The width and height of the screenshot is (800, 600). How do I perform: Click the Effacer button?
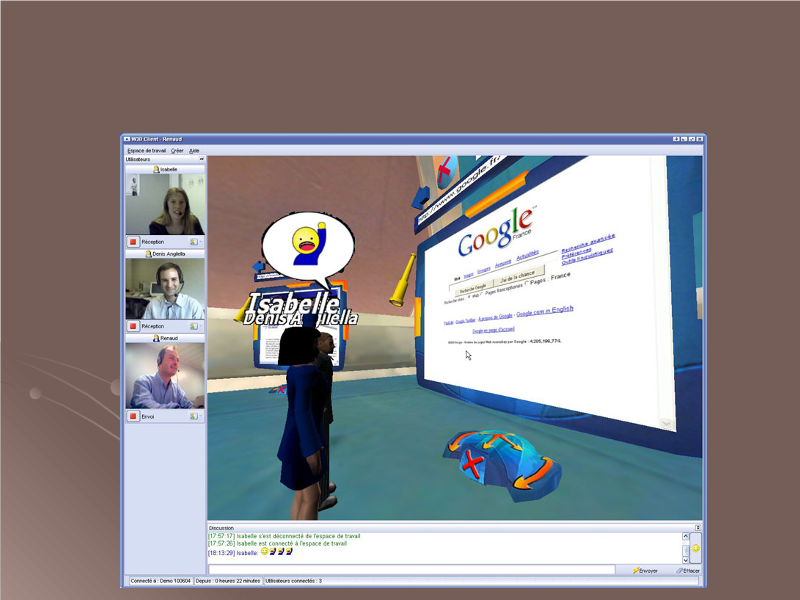(x=687, y=570)
